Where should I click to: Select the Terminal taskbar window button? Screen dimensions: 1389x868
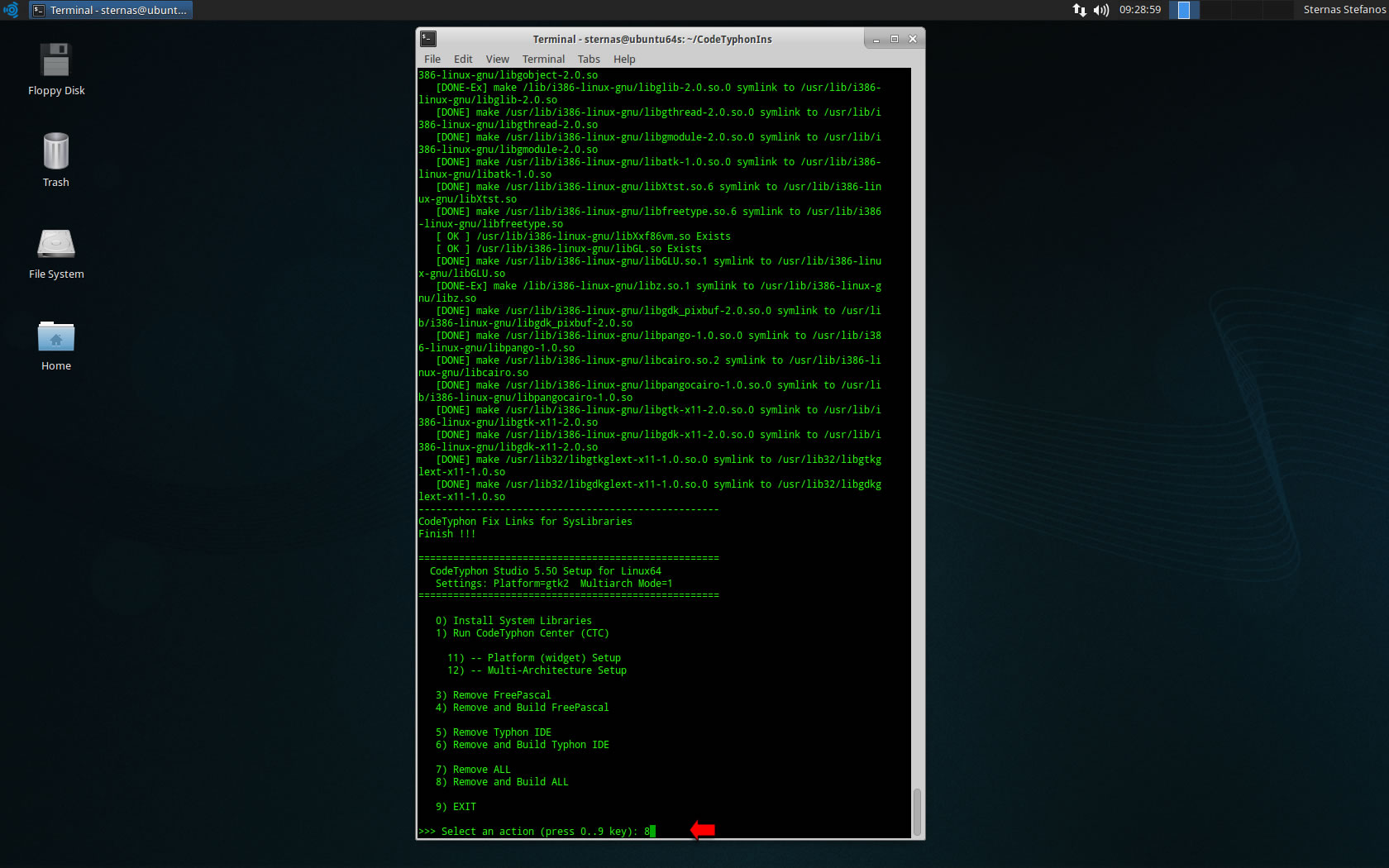point(111,10)
